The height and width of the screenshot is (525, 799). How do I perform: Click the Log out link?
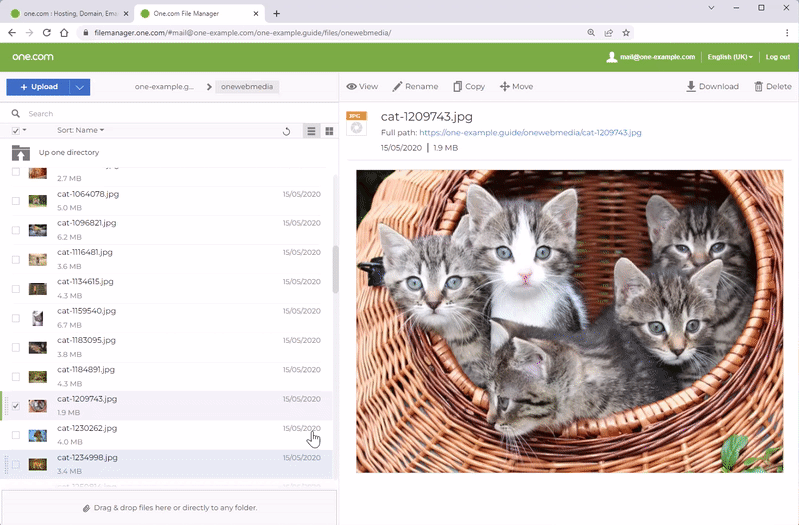[777, 57]
